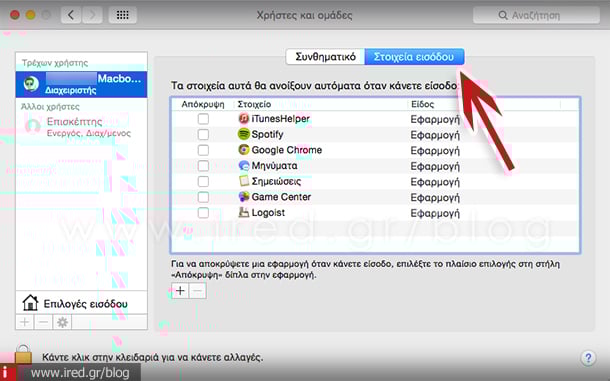The image size is (610, 381).
Task: Select the Στοιχεία εισόδου tab
Action: 414,57
